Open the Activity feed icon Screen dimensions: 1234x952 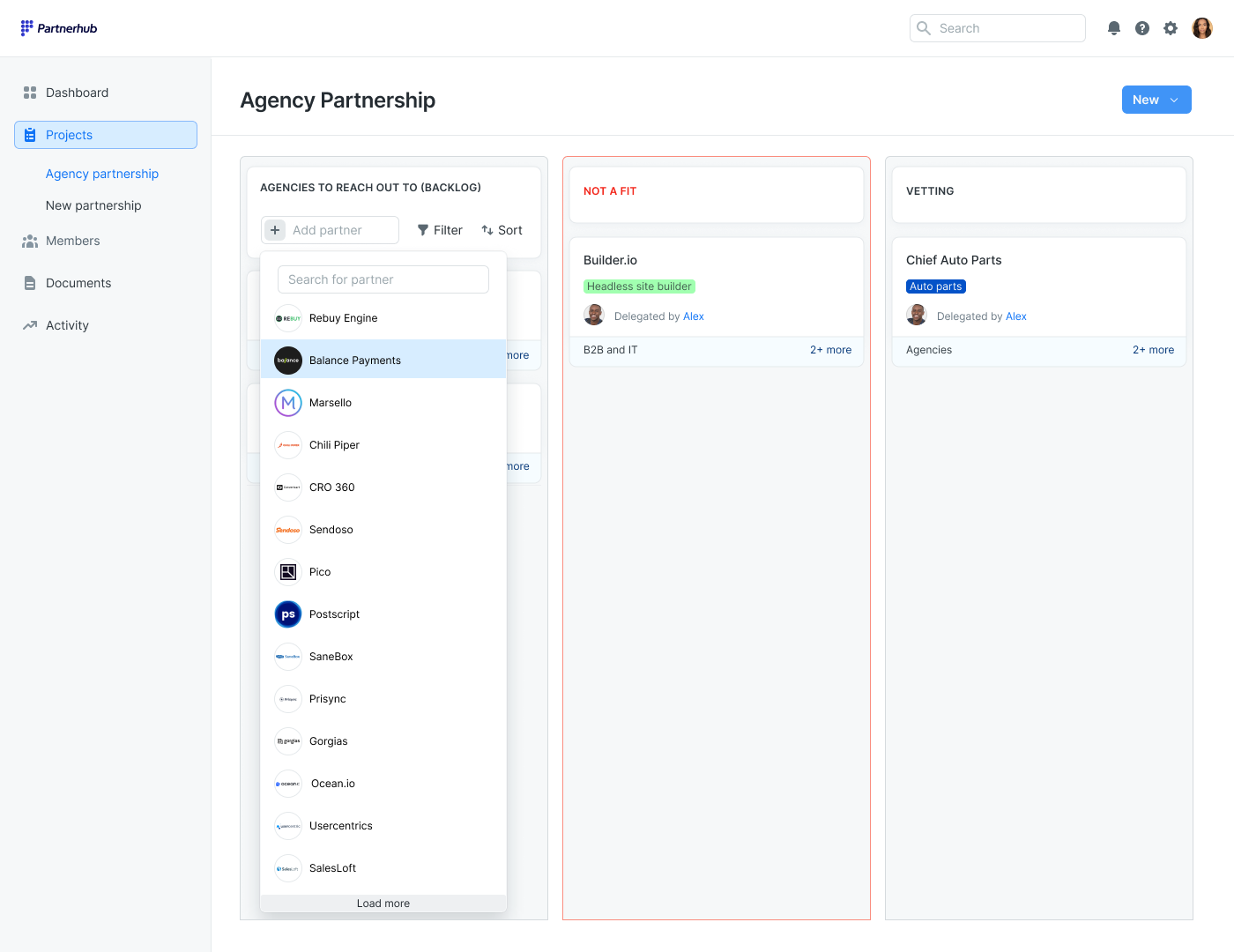tap(30, 324)
